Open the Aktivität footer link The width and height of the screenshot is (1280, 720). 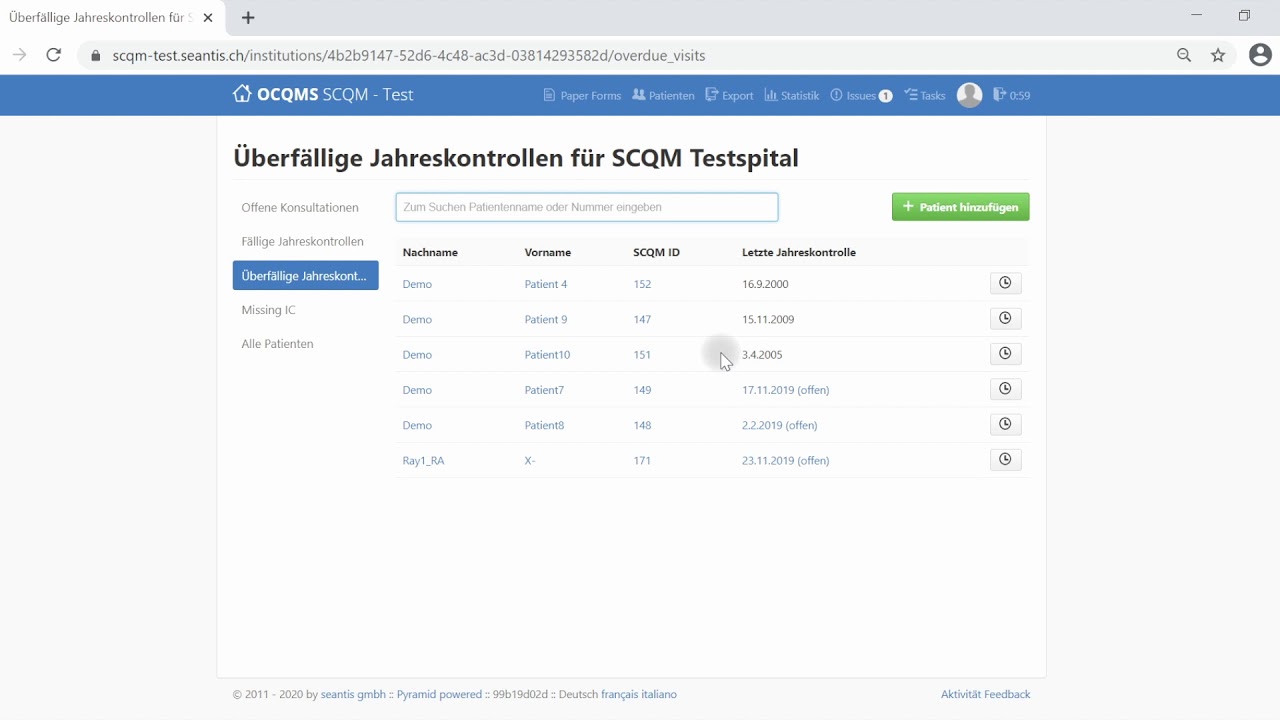tap(961, 694)
